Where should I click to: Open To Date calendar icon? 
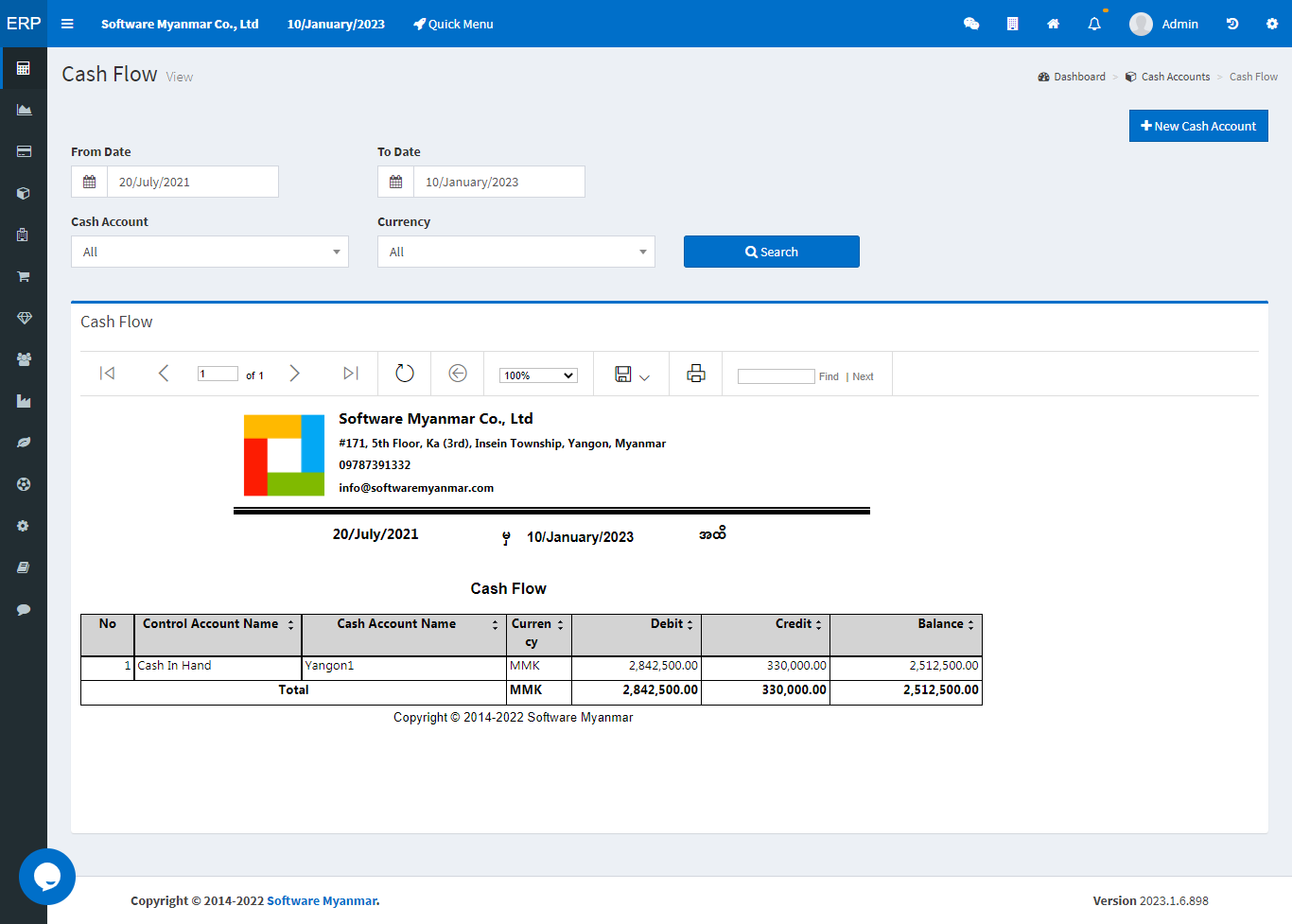pyautogui.click(x=396, y=182)
